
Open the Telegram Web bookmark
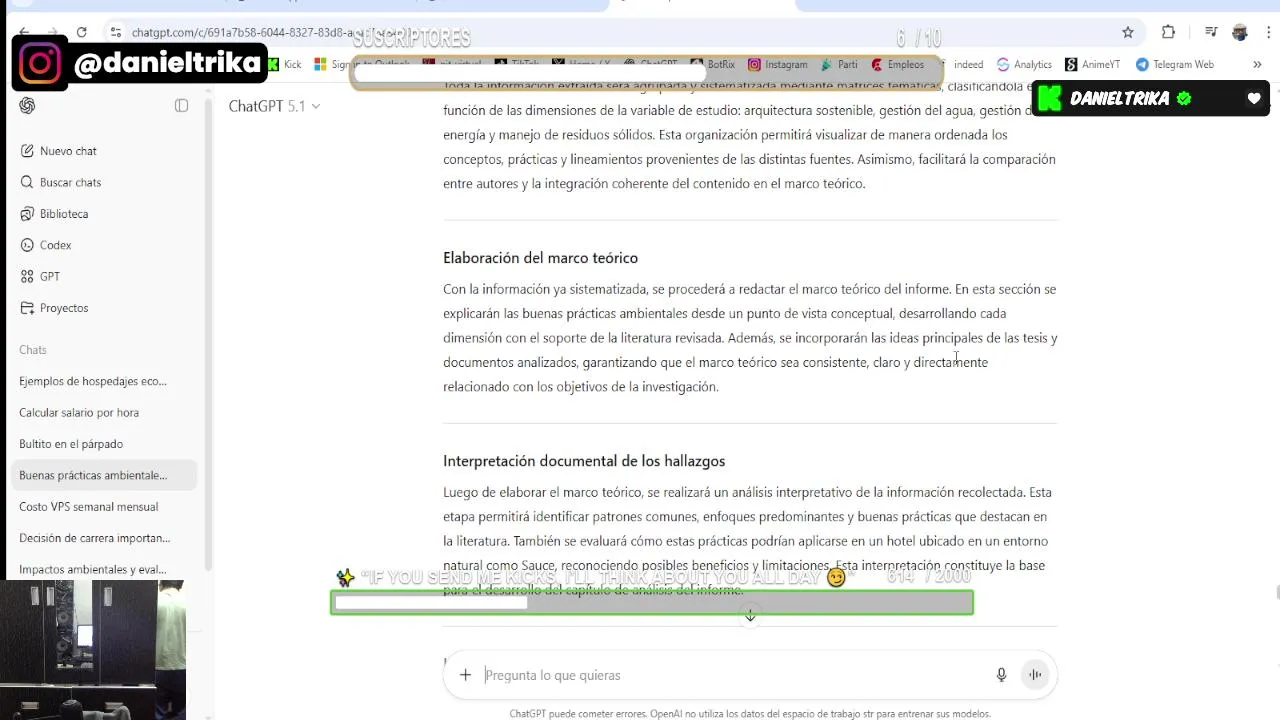(1174, 64)
